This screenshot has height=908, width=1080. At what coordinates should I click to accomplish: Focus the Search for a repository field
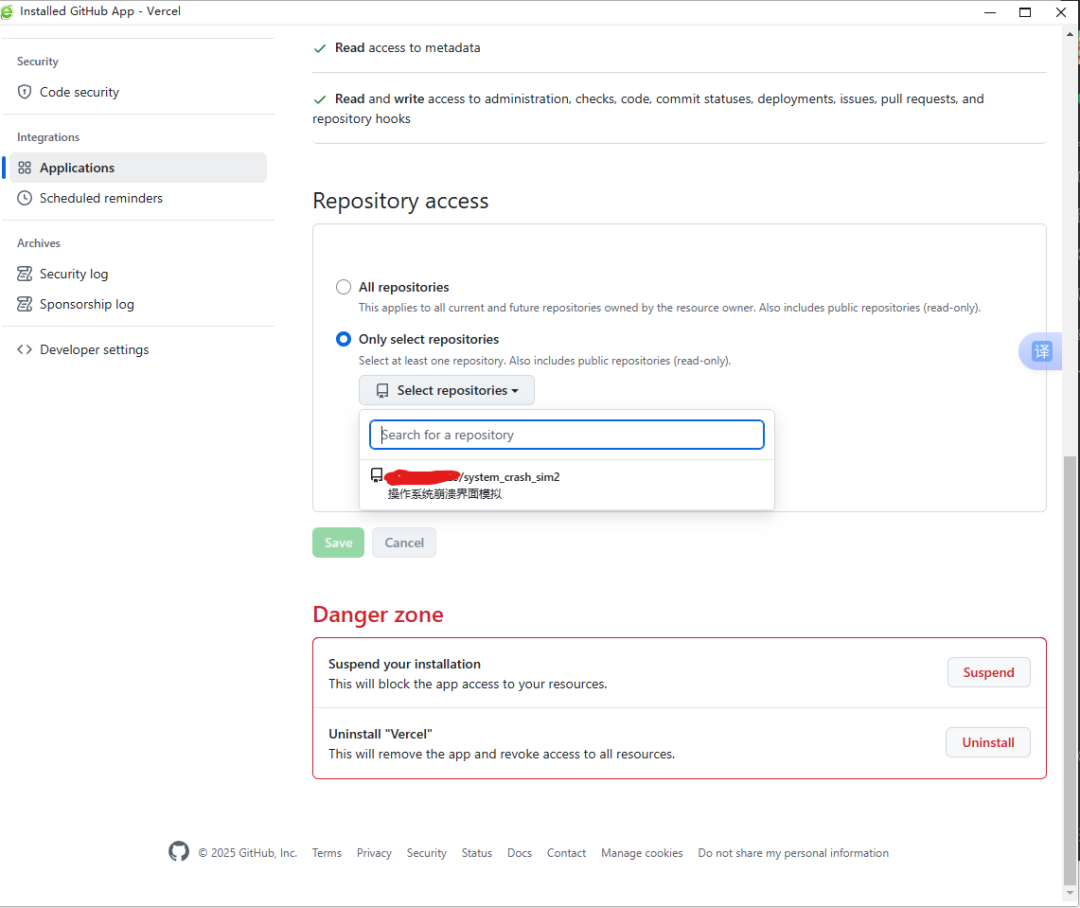click(567, 435)
